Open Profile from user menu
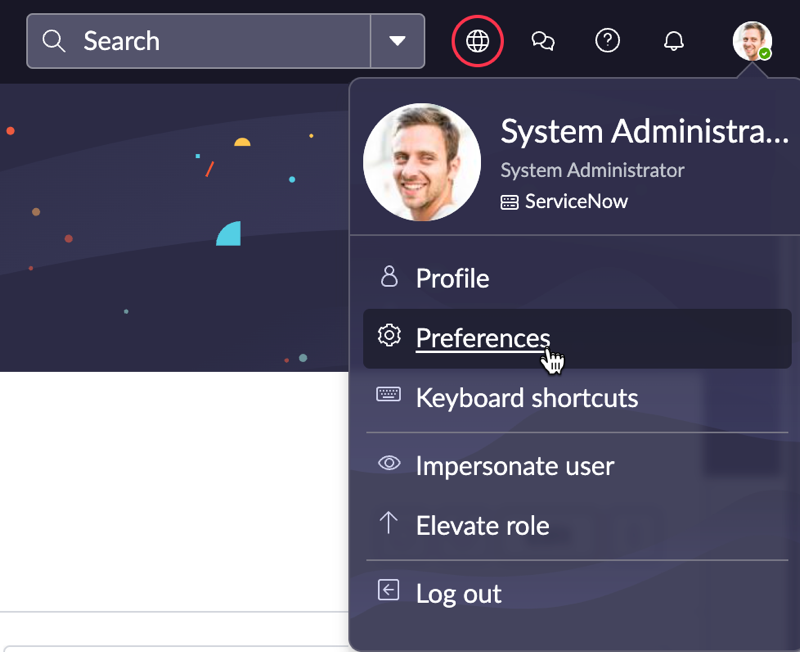 tap(577, 279)
